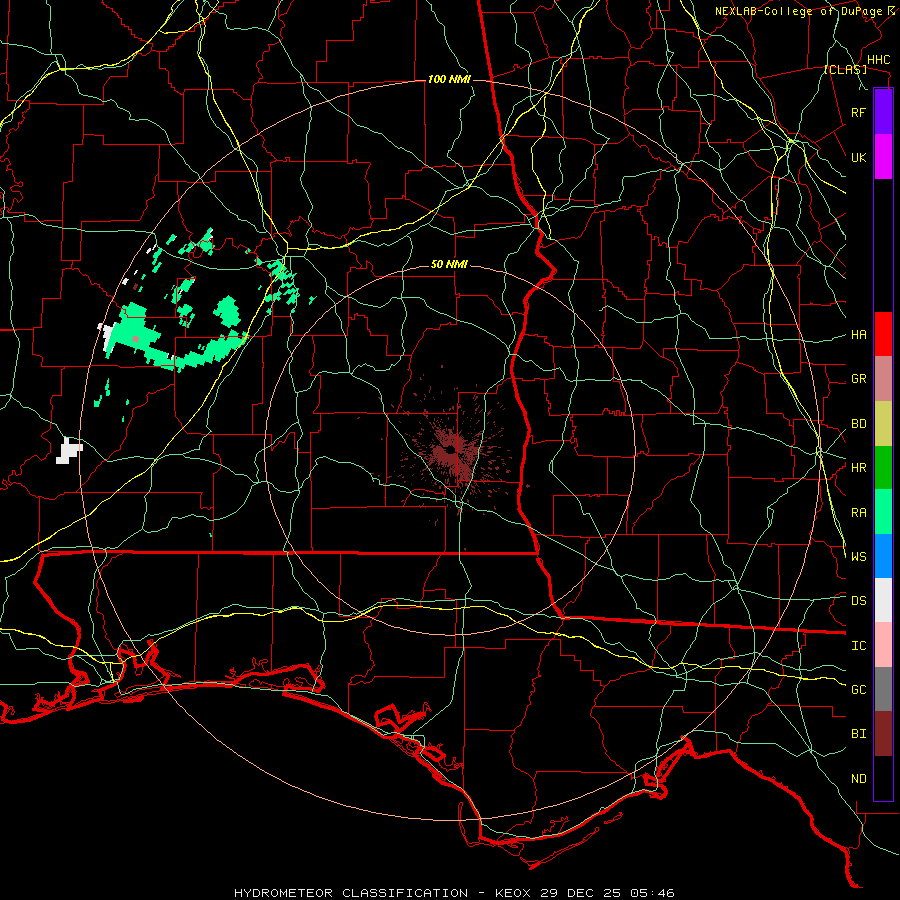900x900 pixels.
Task: Click the GC gray legend swatch
Action: pyautogui.click(x=883, y=689)
